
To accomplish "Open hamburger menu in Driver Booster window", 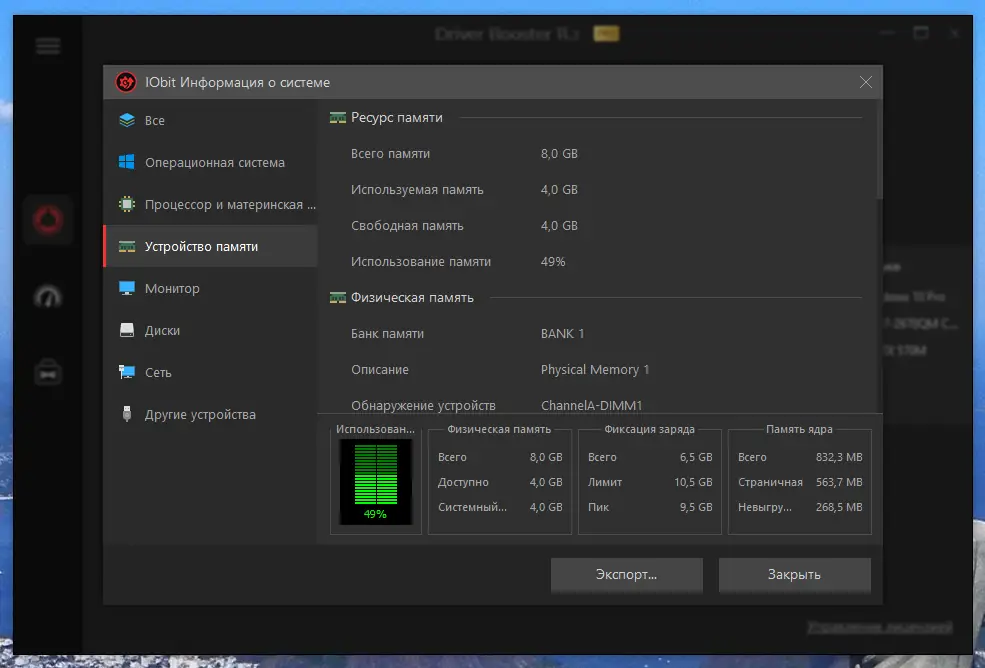I will coord(48,46).
